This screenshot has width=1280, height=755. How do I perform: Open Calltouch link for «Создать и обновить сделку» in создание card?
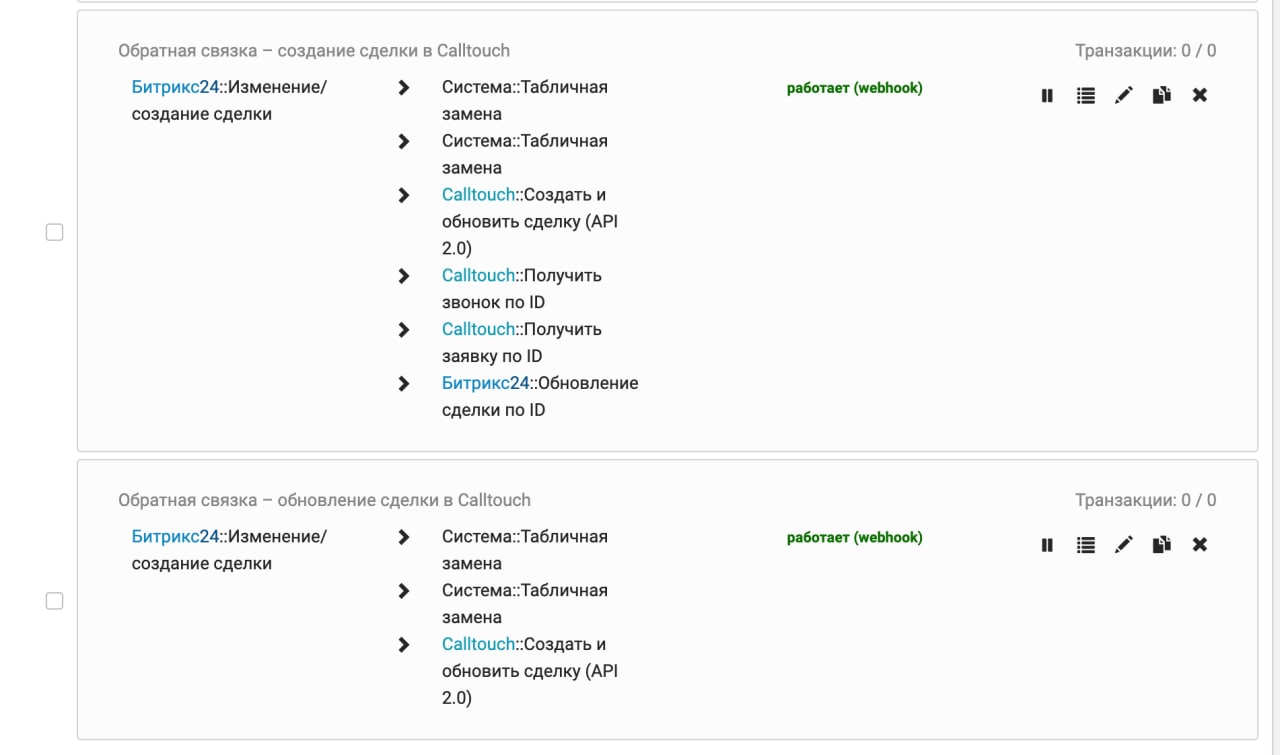[478, 195]
